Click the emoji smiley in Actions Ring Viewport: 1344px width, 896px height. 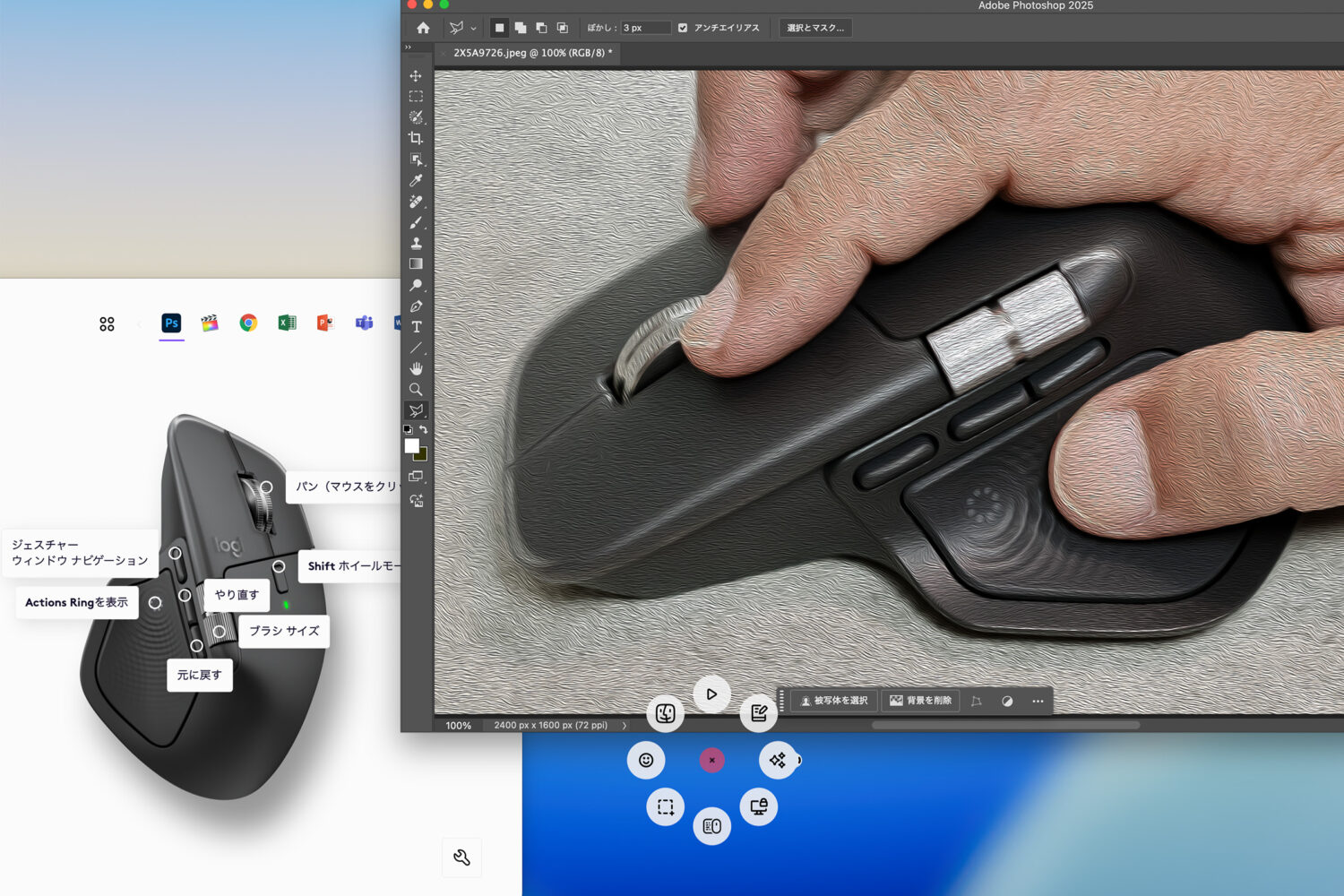point(645,760)
